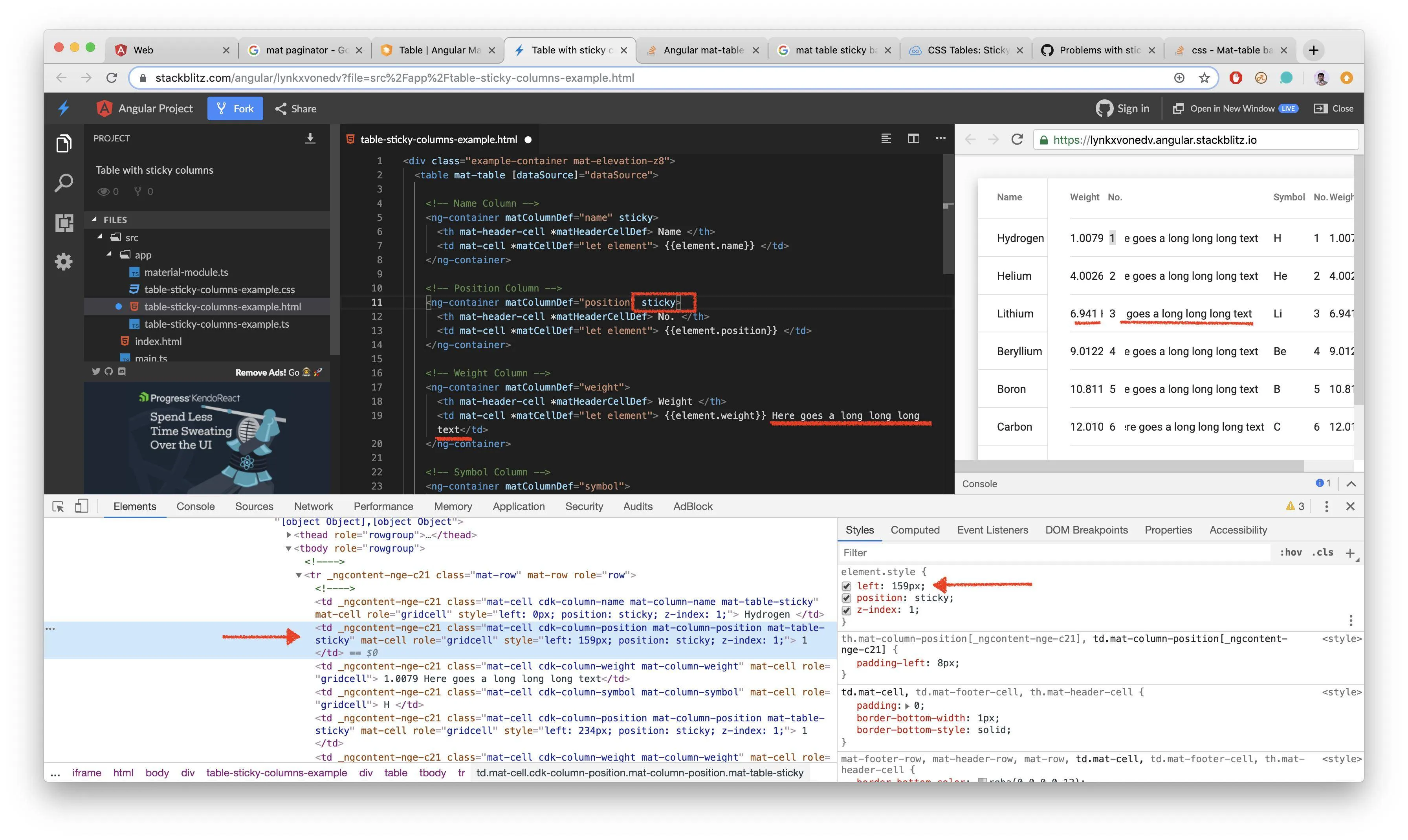
Task: Select the DevTools inspect element picker
Action: click(x=58, y=506)
